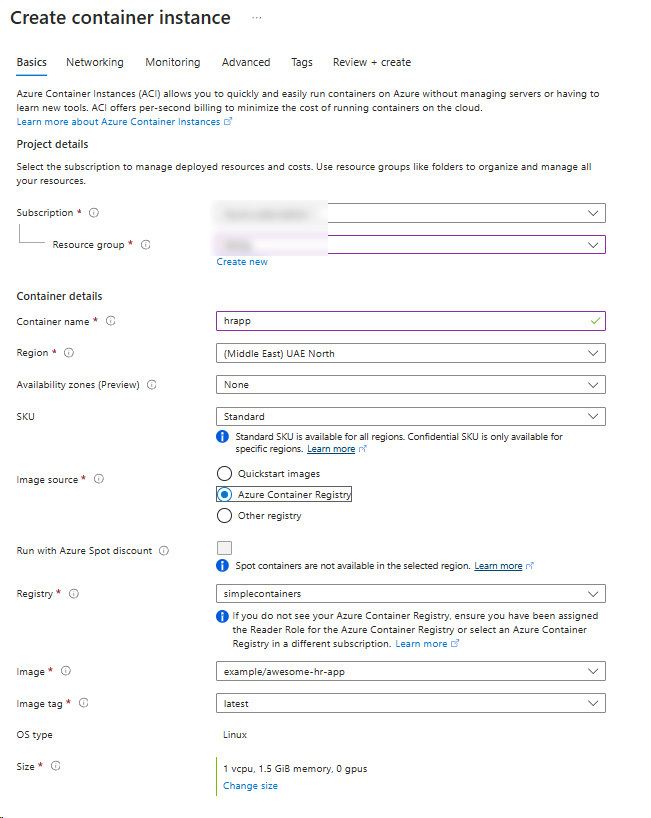Switch to the Networking tab

pos(95,62)
